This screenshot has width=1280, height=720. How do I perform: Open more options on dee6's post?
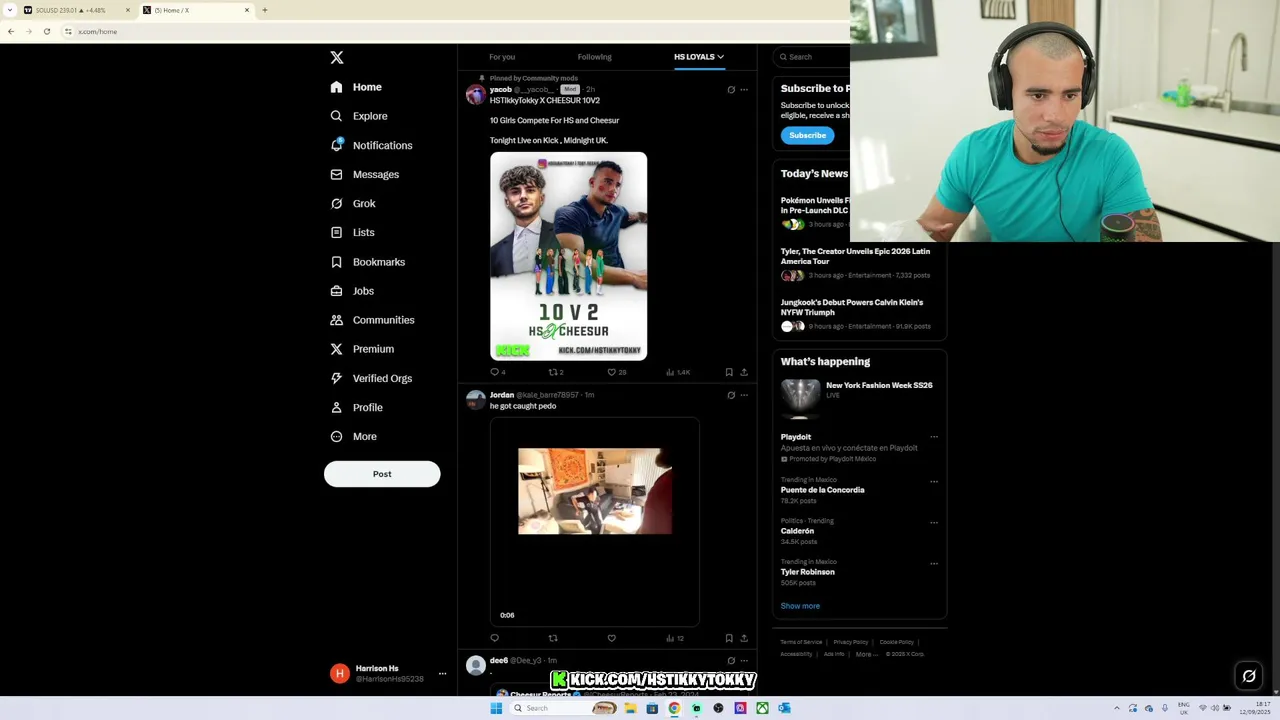coord(744,661)
